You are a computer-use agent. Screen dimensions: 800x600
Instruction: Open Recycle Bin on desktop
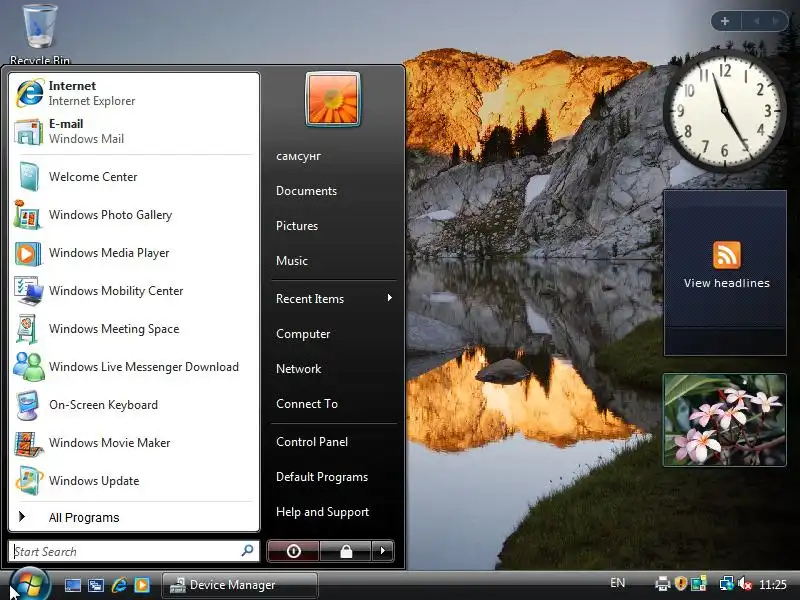(x=39, y=34)
